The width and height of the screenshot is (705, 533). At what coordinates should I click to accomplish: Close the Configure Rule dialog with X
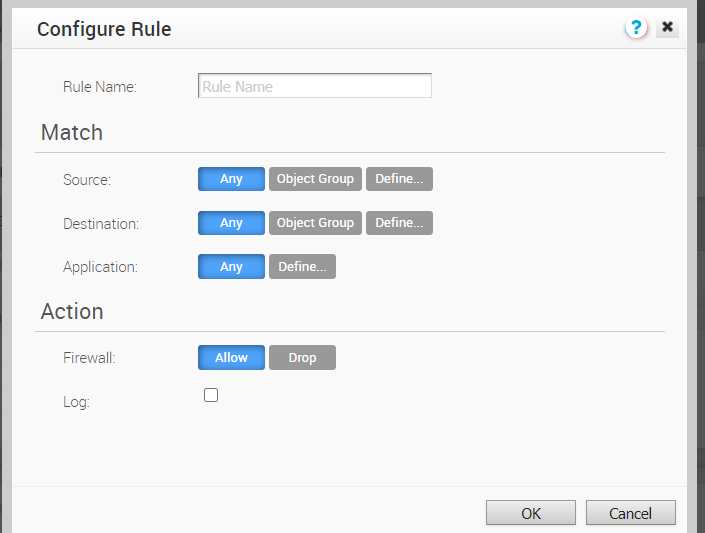click(667, 27)
